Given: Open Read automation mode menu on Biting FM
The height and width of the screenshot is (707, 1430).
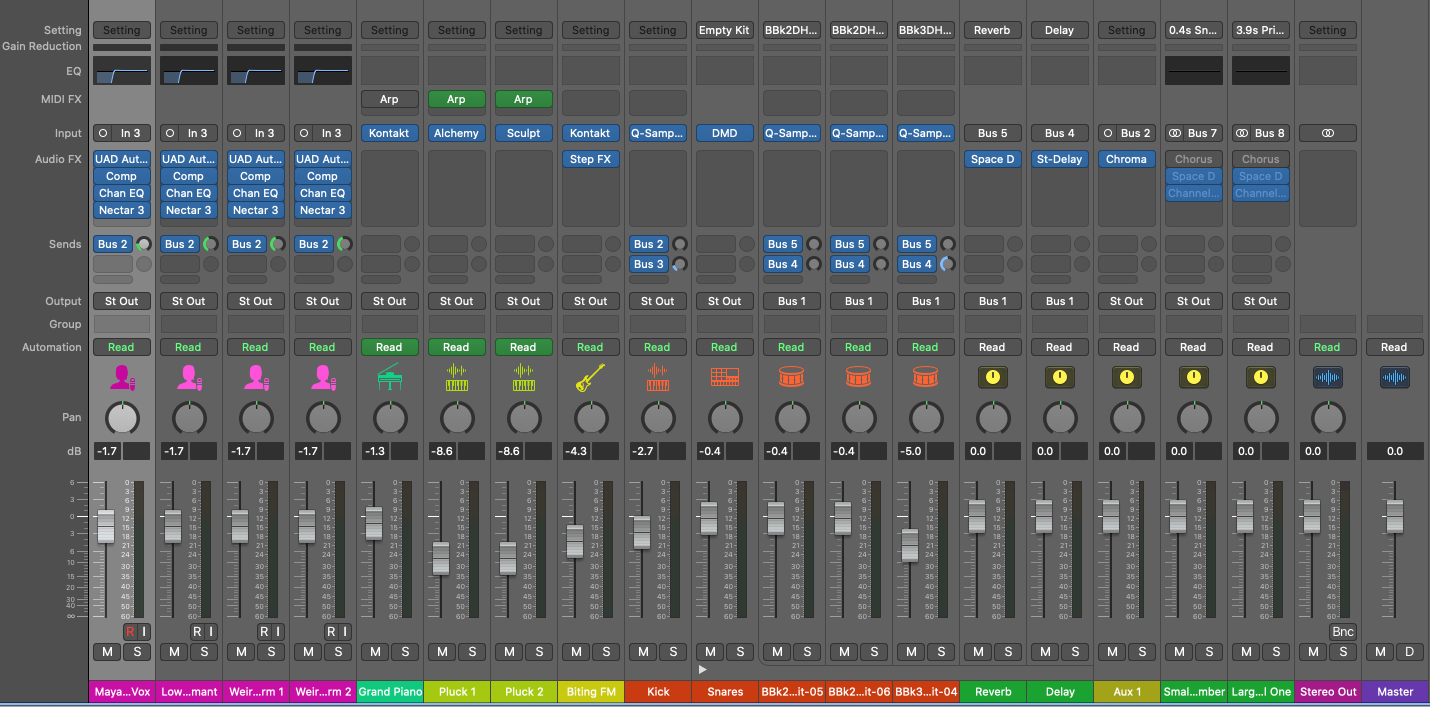Looking at the screenshot, I should pos(590,347).
